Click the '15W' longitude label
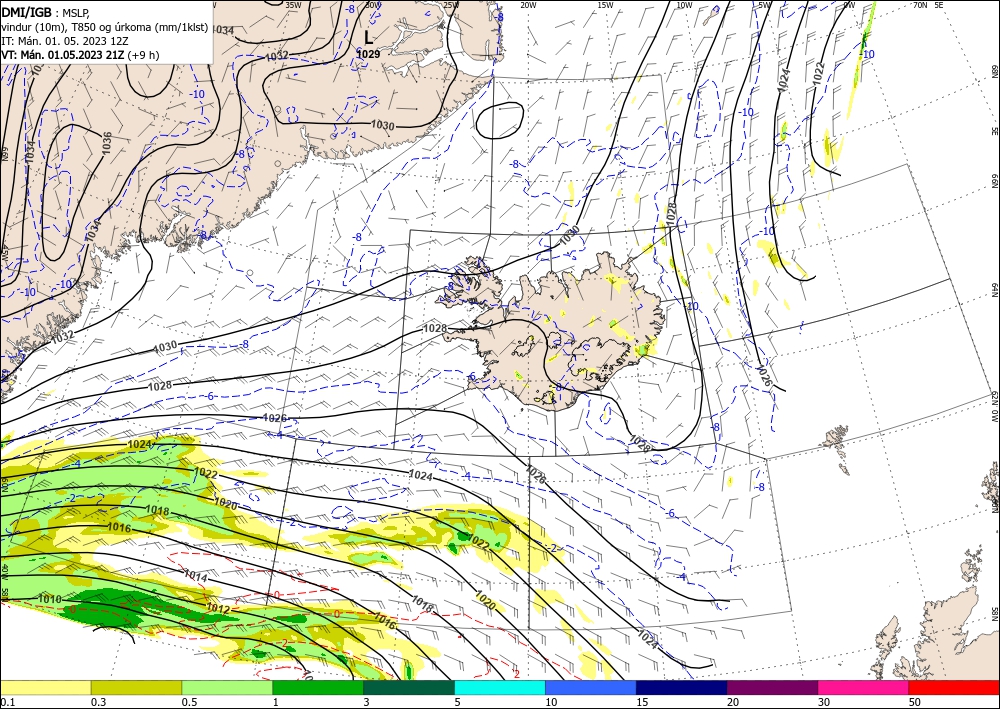The width and height of the screenshot is (1000, 709). (605, 5)
